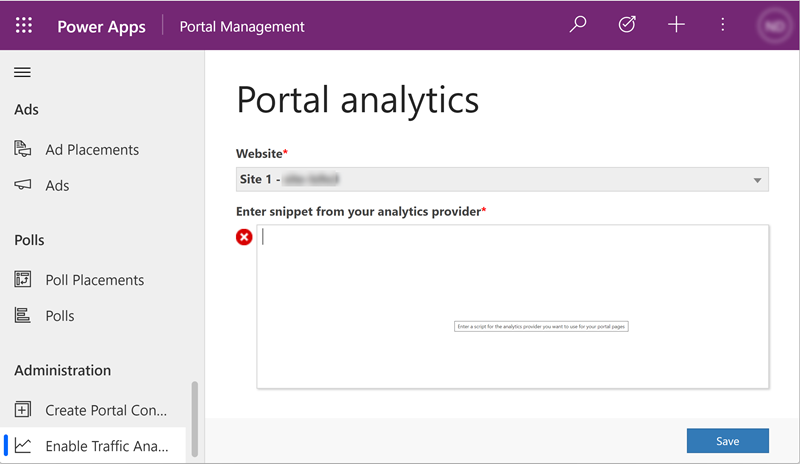The image size is (800, 464).
Task: Click the plus icon to create new
Action: (x=676, y=25)
